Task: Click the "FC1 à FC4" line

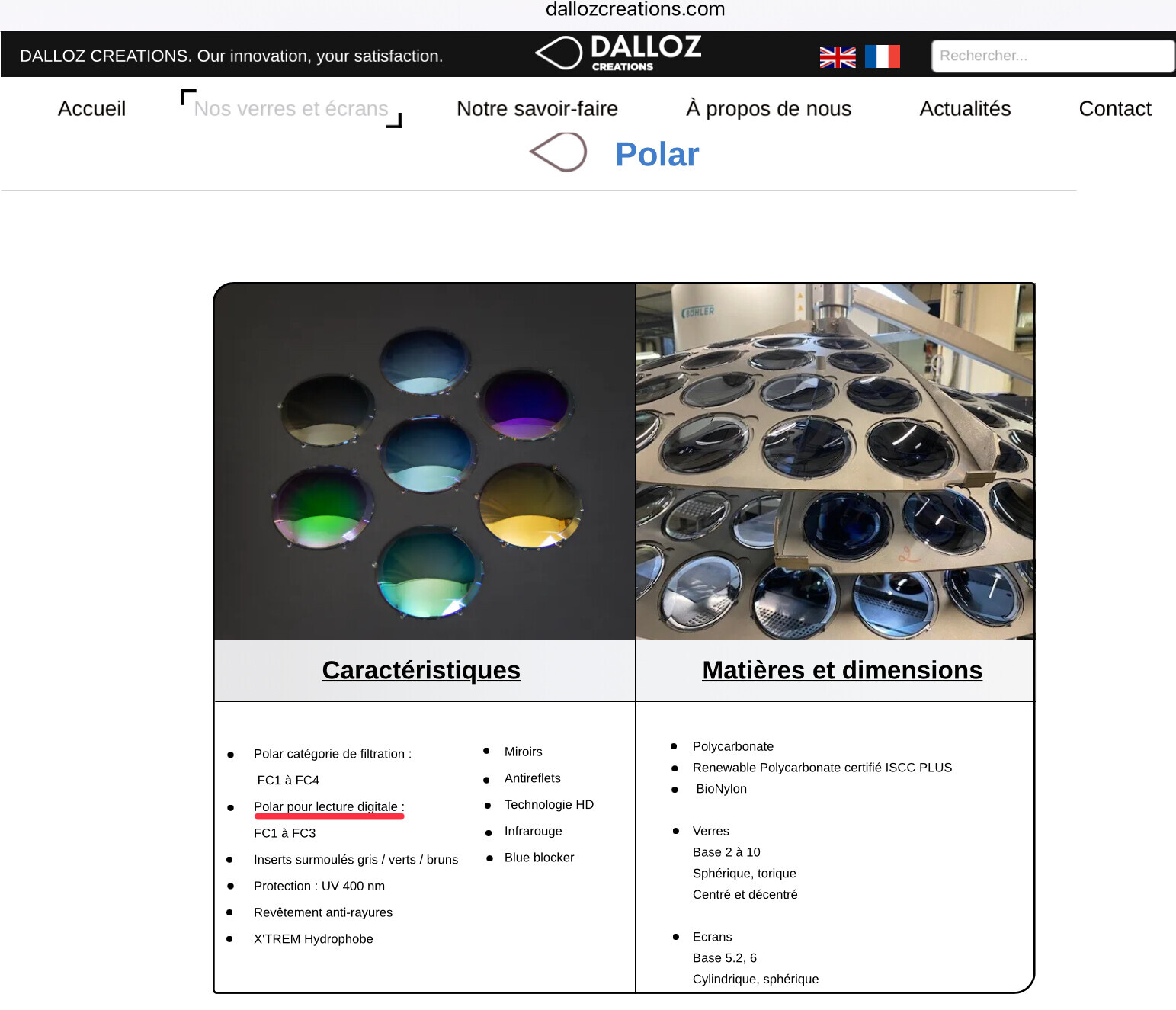Action: pyautogui.click(x=288, y=781)
